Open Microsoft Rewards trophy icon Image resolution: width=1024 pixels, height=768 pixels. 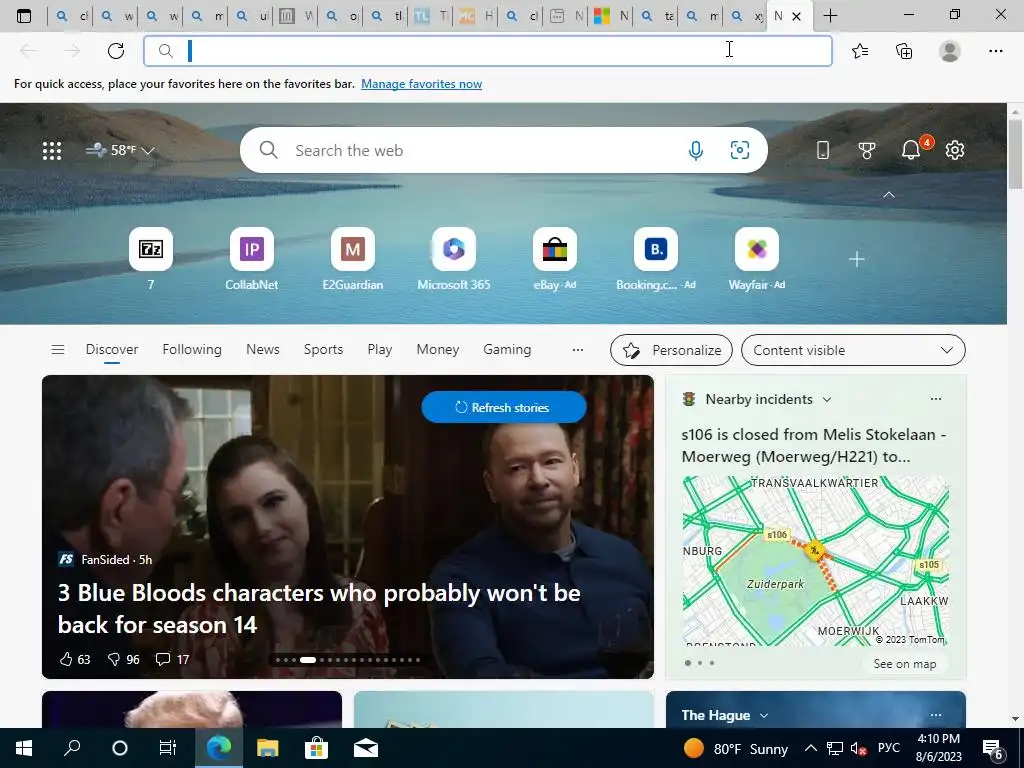[x=867, y=150]
